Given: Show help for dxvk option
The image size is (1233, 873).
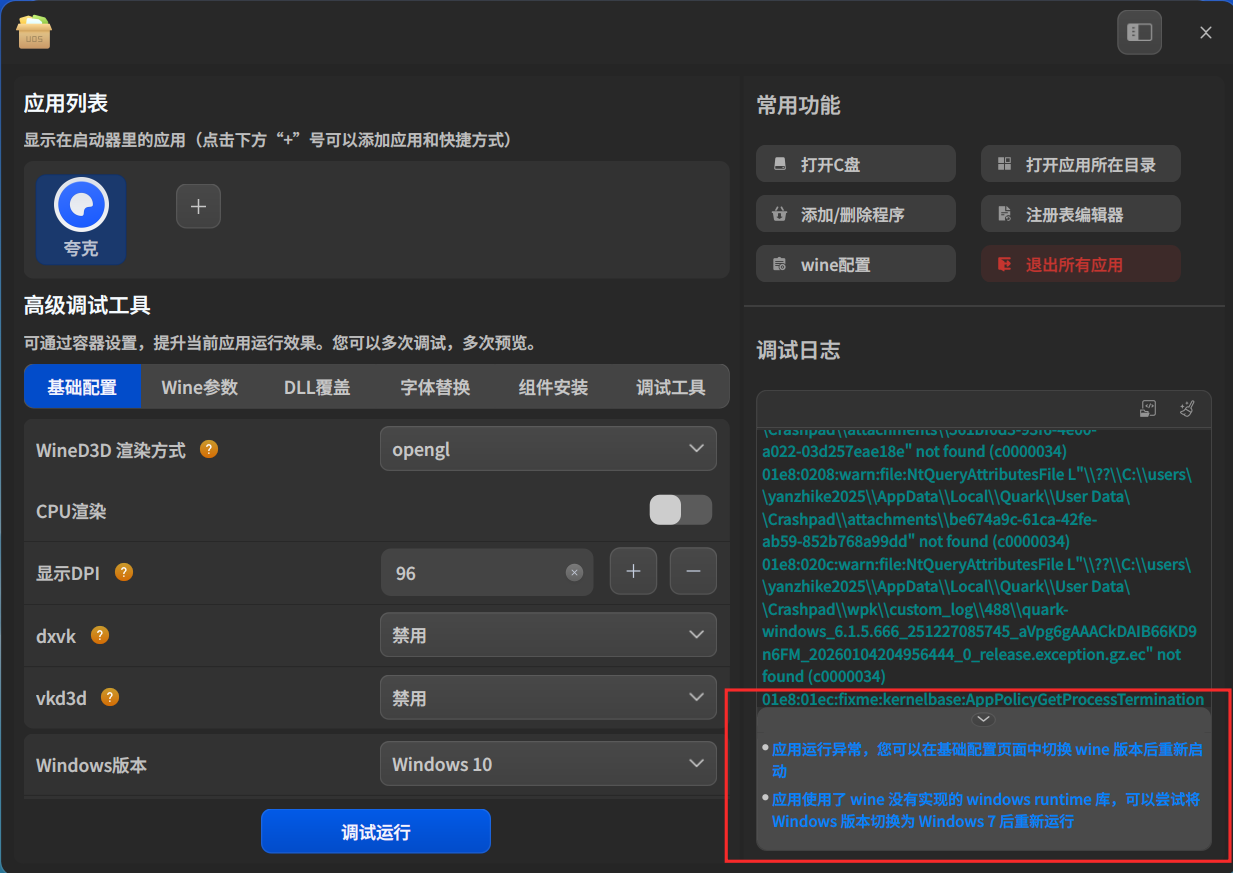Looking at the screenshot, I should point(100,635).
